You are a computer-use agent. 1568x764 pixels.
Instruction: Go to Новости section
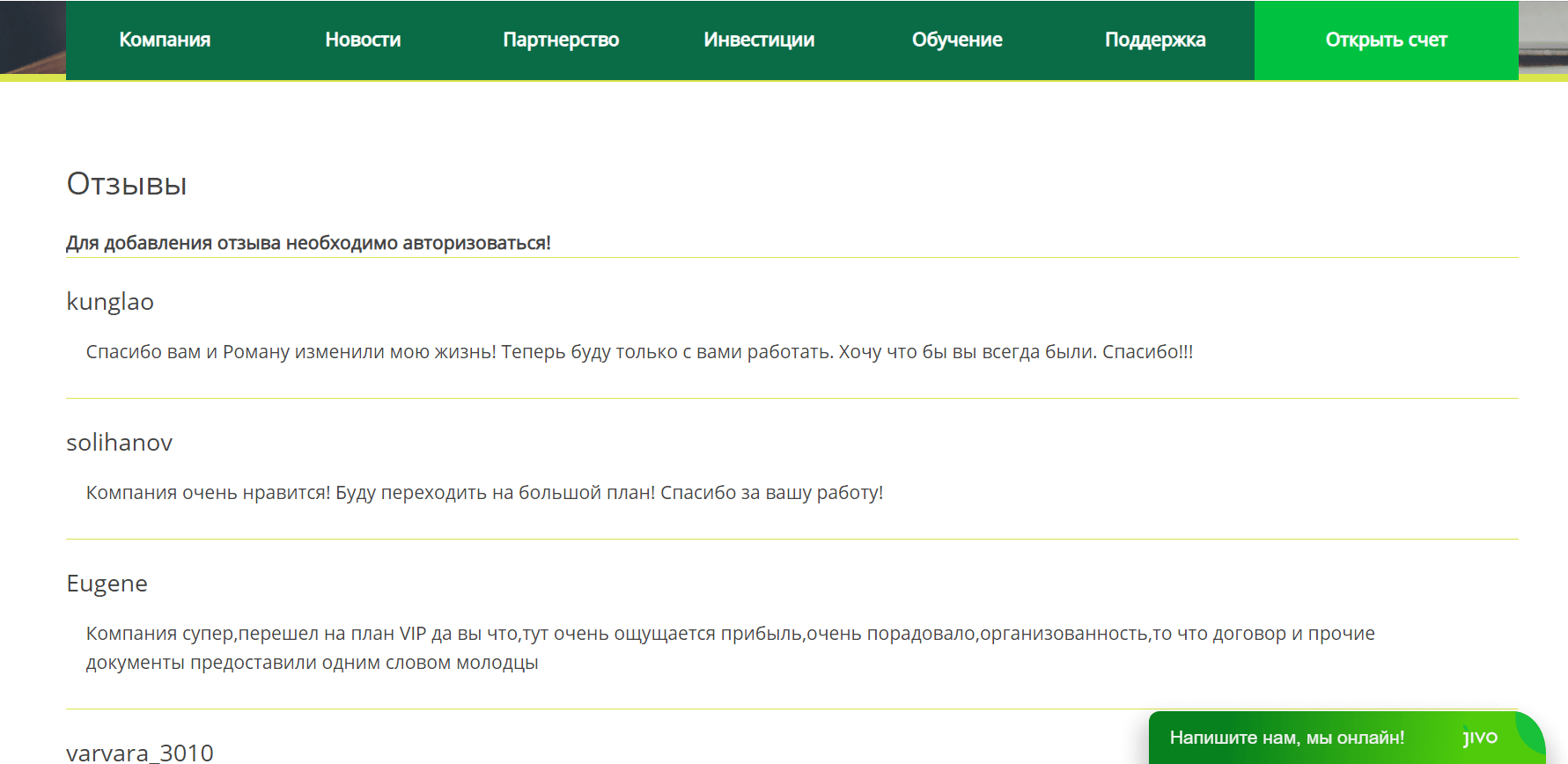pos(363,40)
